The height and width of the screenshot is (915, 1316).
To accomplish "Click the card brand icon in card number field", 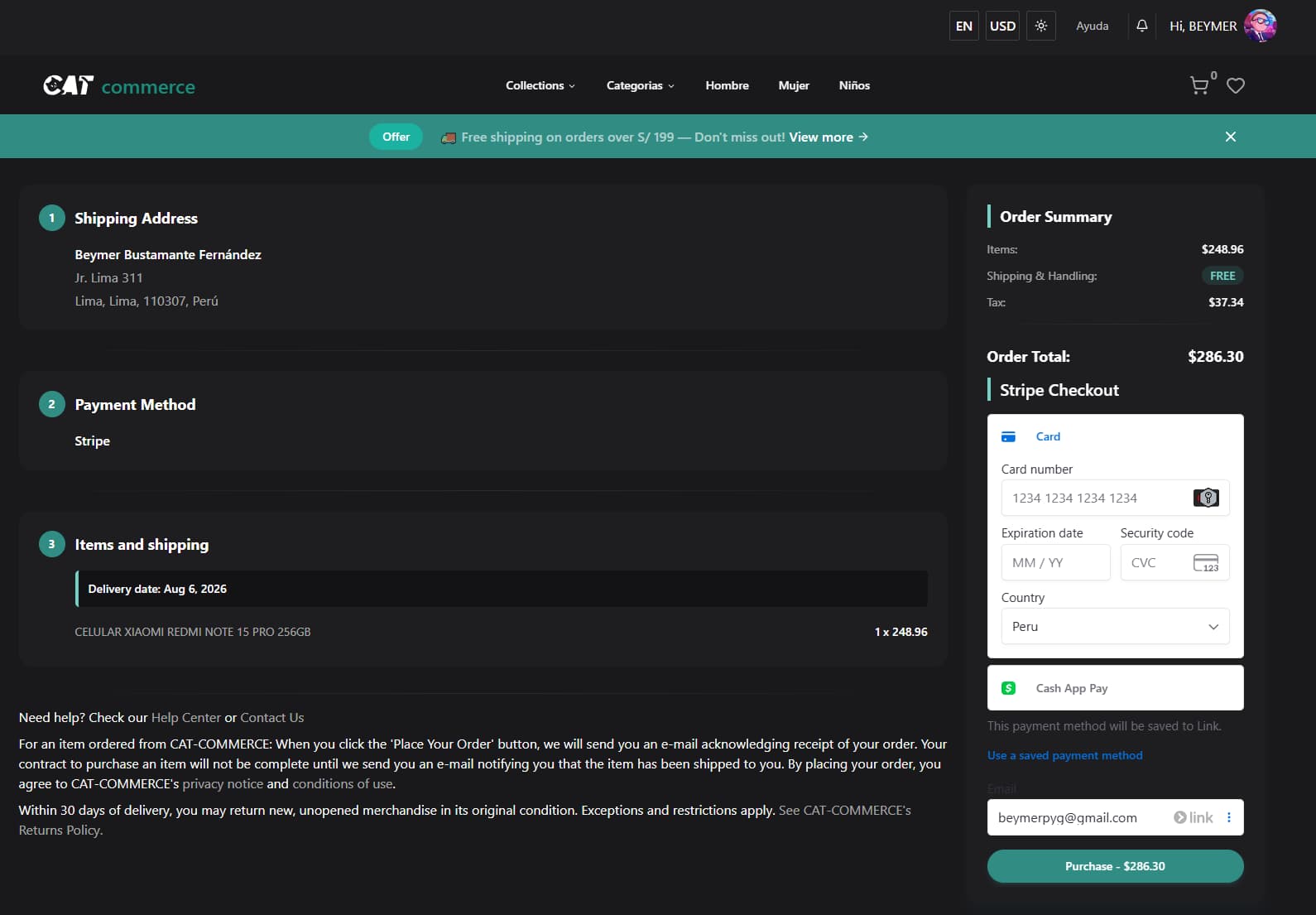I will 1206,498.
